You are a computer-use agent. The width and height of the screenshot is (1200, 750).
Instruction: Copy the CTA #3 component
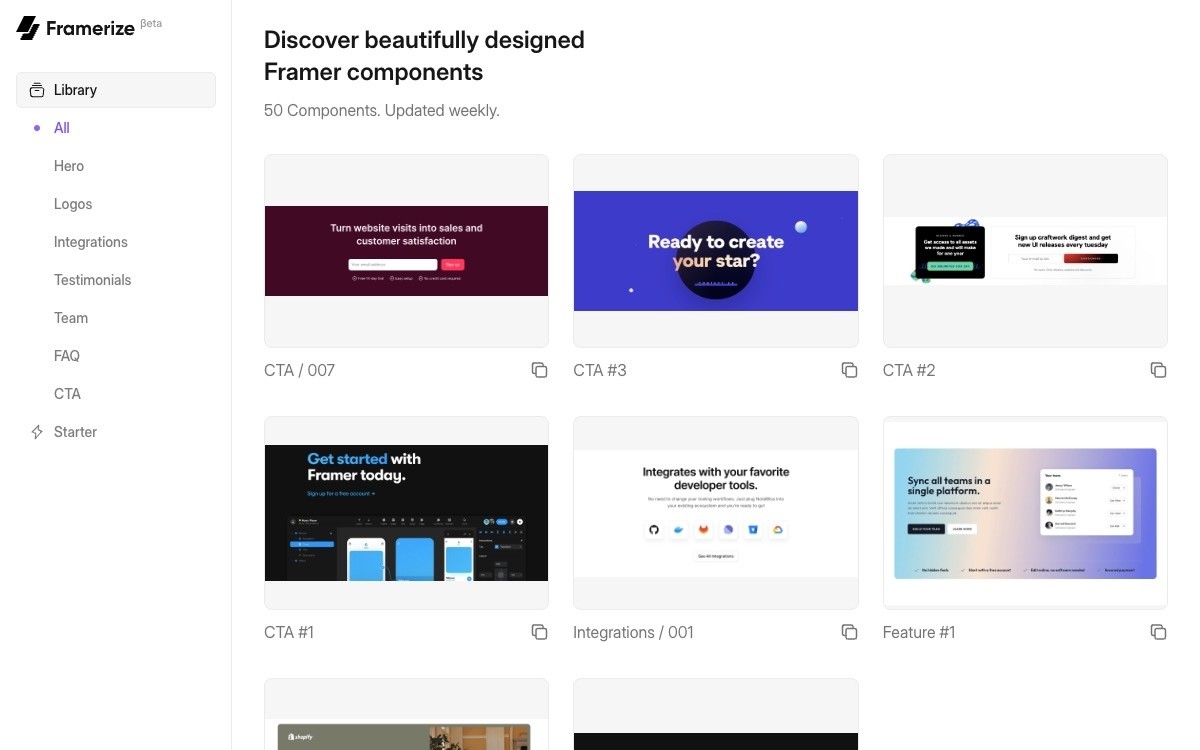(849, 370)
